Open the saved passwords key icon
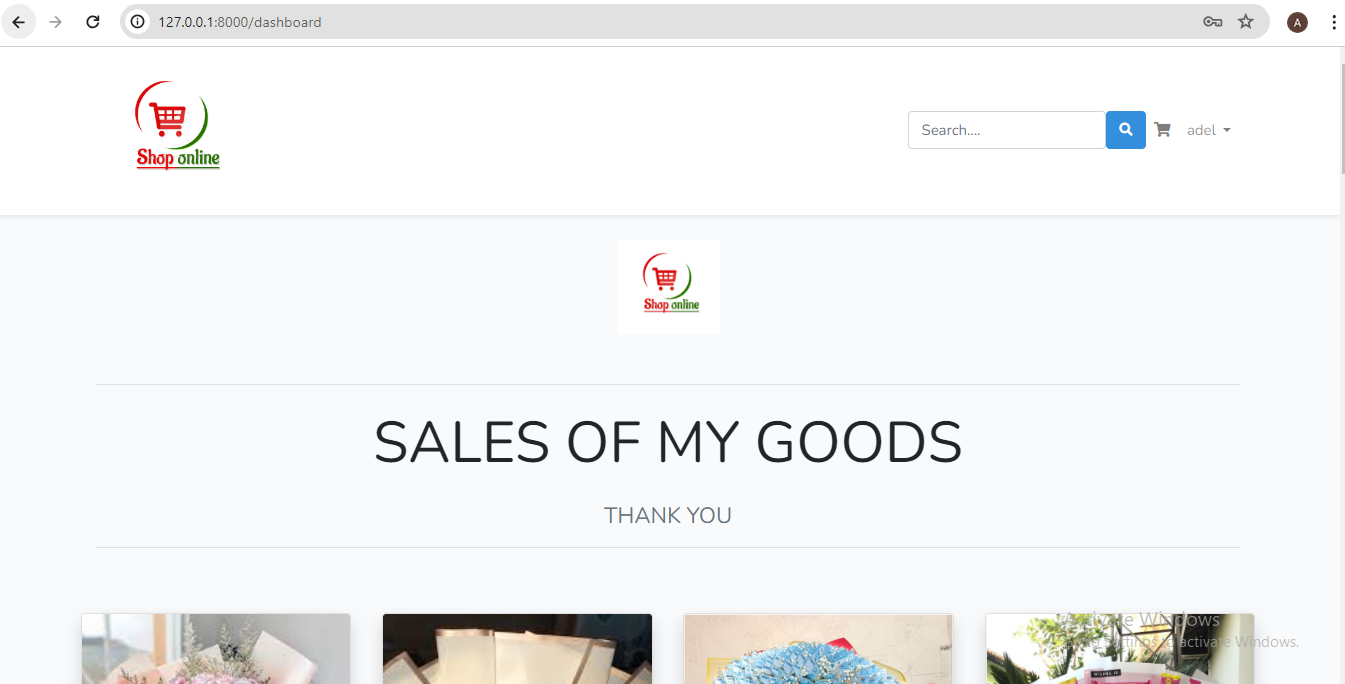 click(1212, 22)
